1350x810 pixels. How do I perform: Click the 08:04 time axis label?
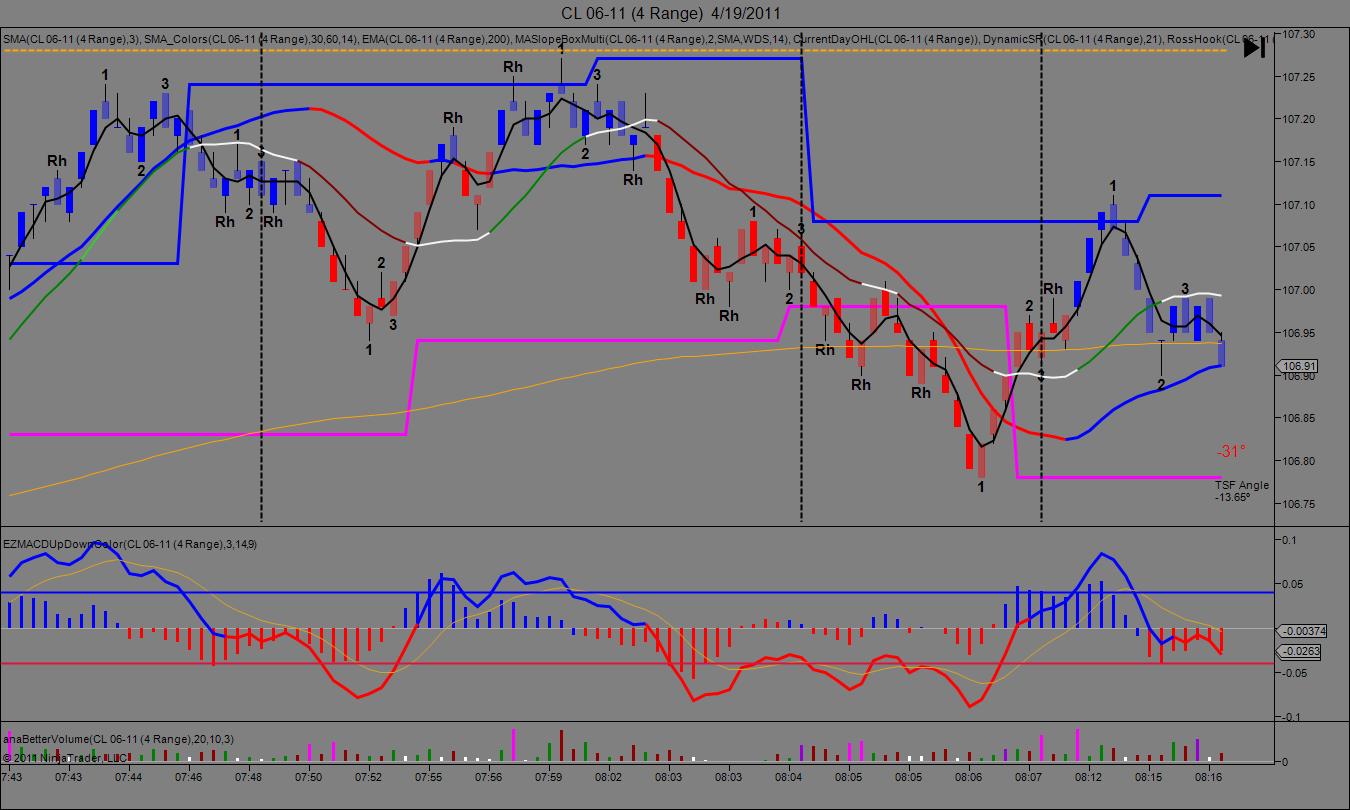(789, 776)
